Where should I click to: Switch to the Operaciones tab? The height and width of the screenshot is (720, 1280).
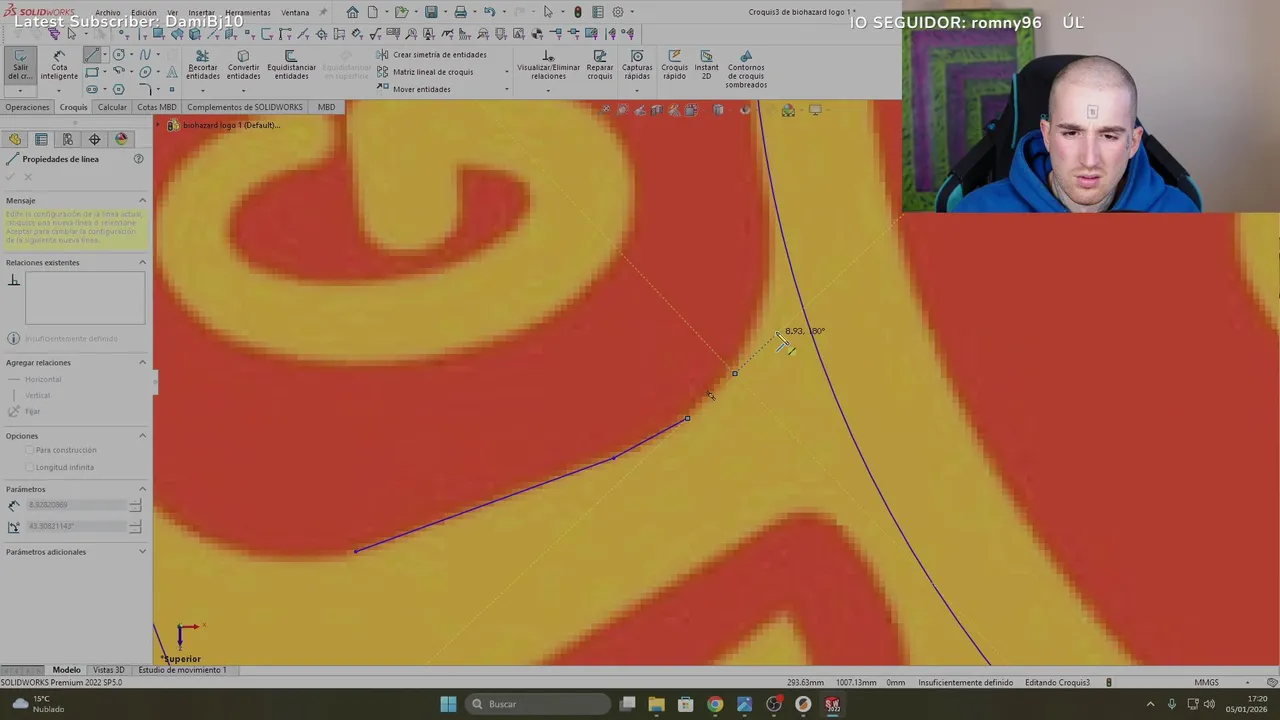tap(27, 107)
